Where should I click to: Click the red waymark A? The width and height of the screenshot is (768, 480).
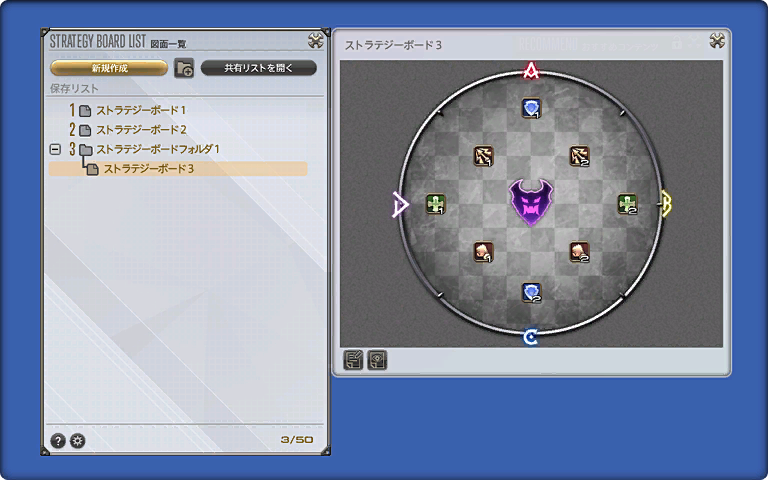[531, 71]
